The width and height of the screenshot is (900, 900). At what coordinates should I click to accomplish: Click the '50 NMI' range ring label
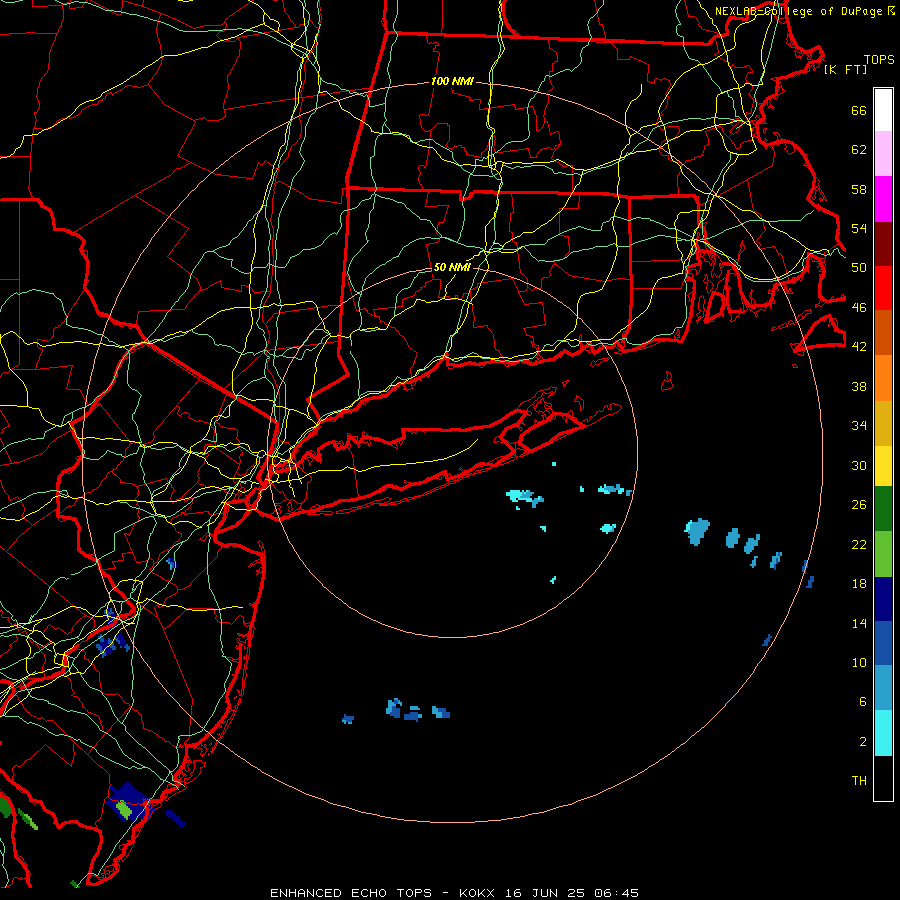[452, 267]
